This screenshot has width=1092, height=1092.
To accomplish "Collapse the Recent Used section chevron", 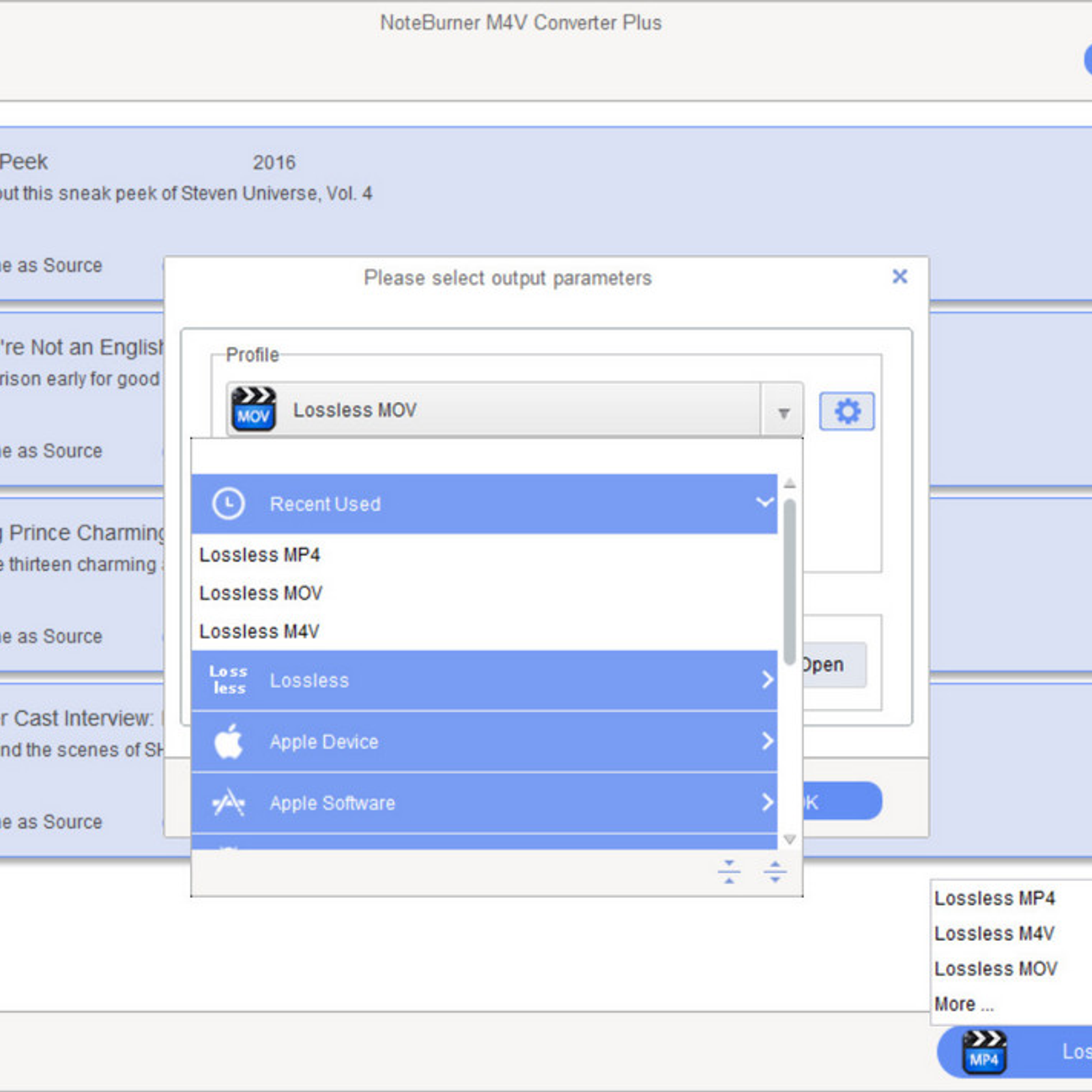I will 764,503.
